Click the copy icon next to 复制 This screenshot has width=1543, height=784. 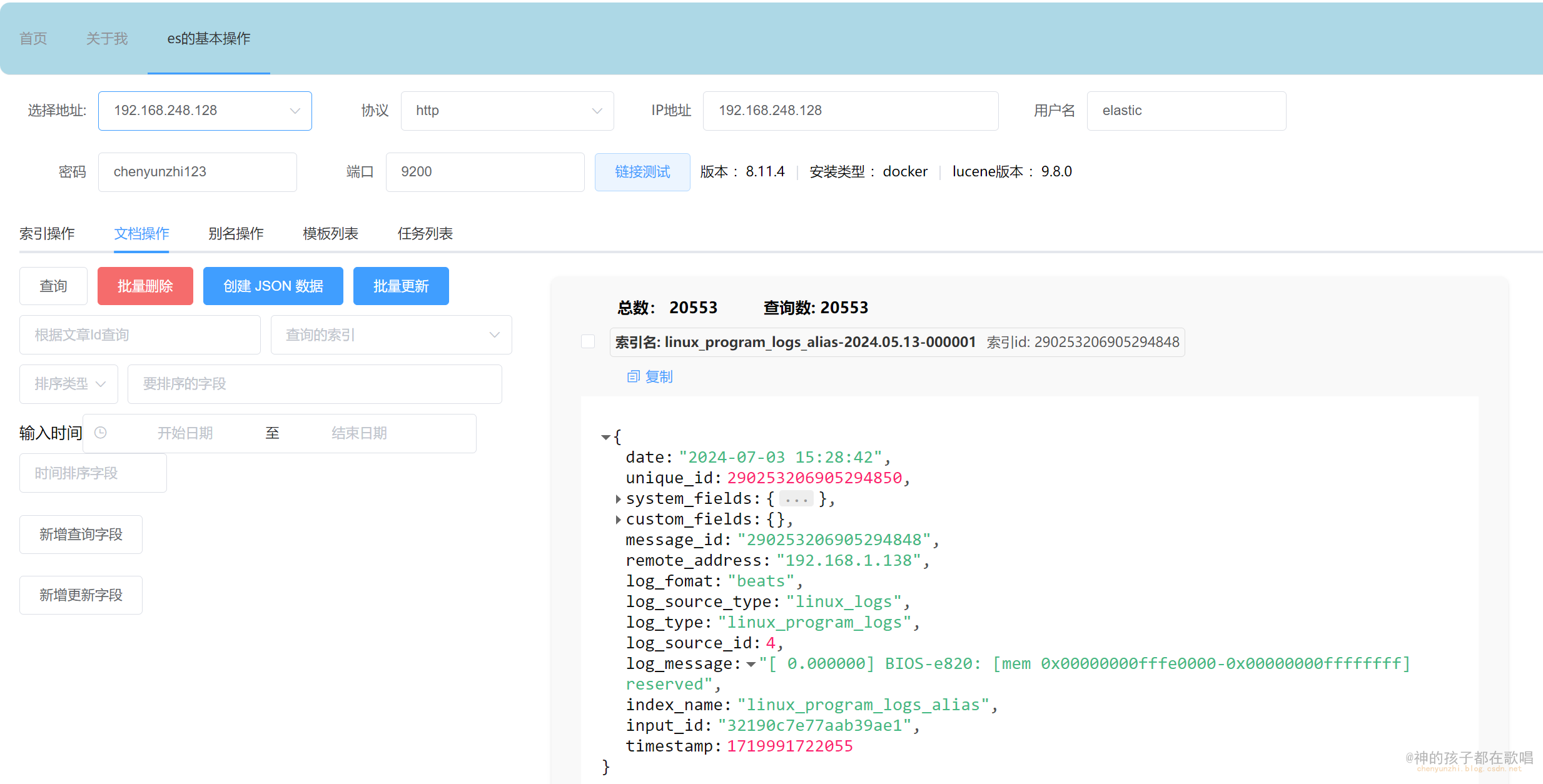[633, 376]
